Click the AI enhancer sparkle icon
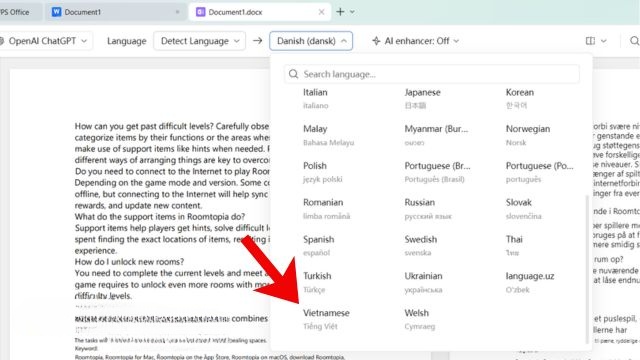 point(376,41)
